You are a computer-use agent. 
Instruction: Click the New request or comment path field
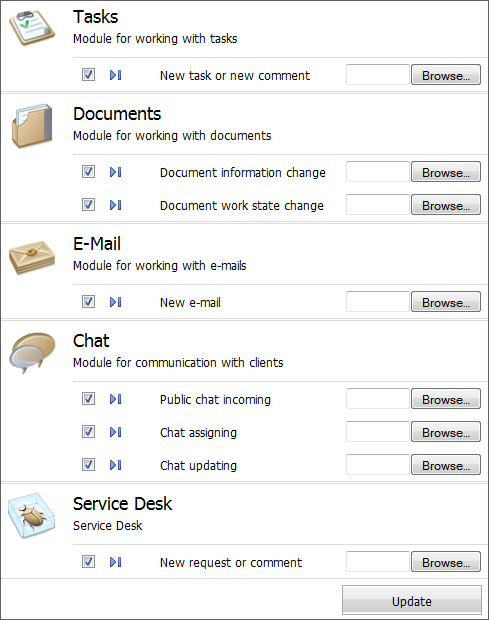pyautogui.click(x=378, y=561)
